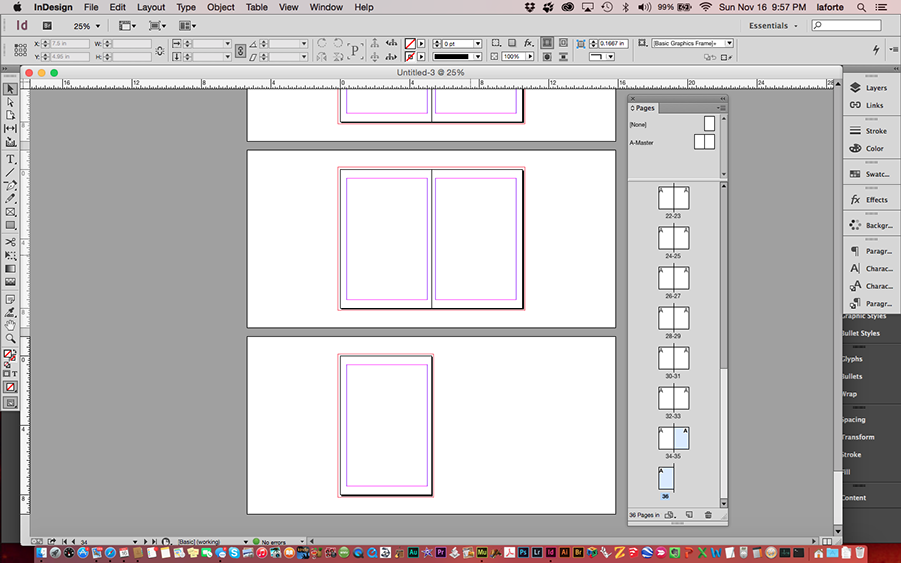This screenshot has width=901, height=563.
Task: Toggle Apply None in the Tools panel
Action: tap(10, 387)
